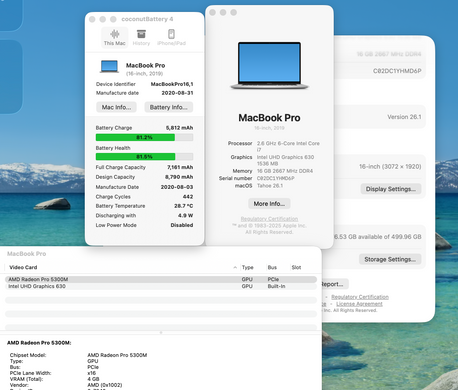The image size is (458, 390).
Task: Click the Chipset Model AMD Radeon Pro 5300M value
Action: point(117,355)
